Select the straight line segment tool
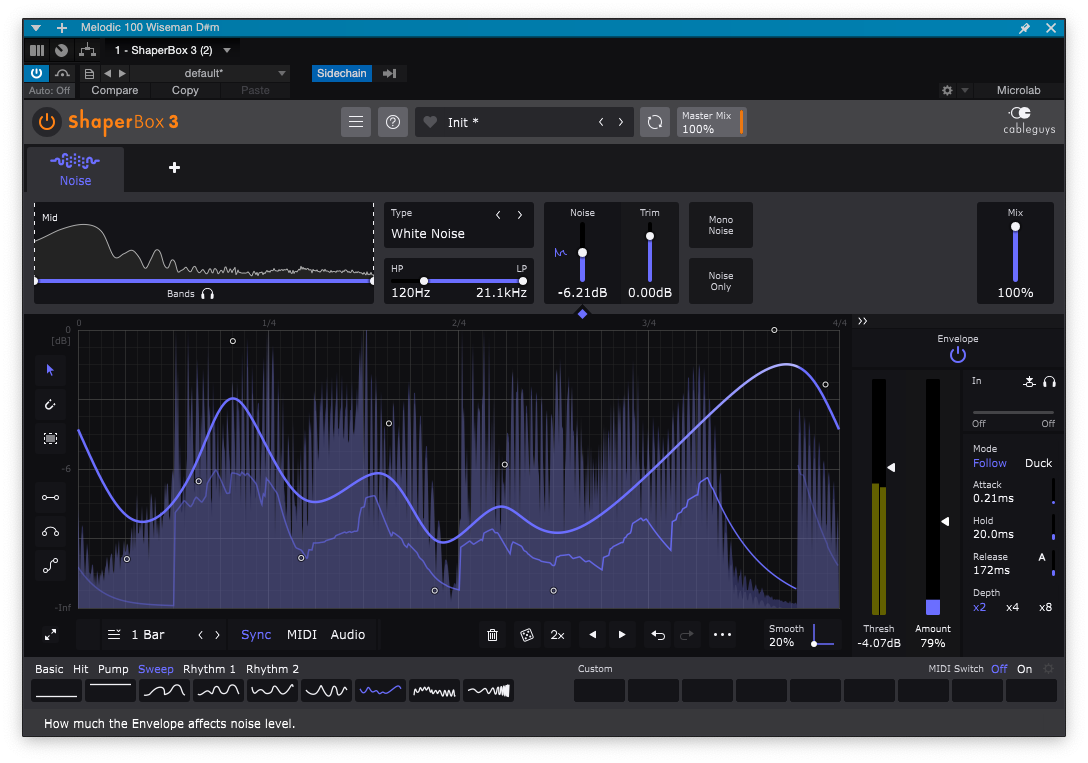1088x763 pixels. pos(50,497)
